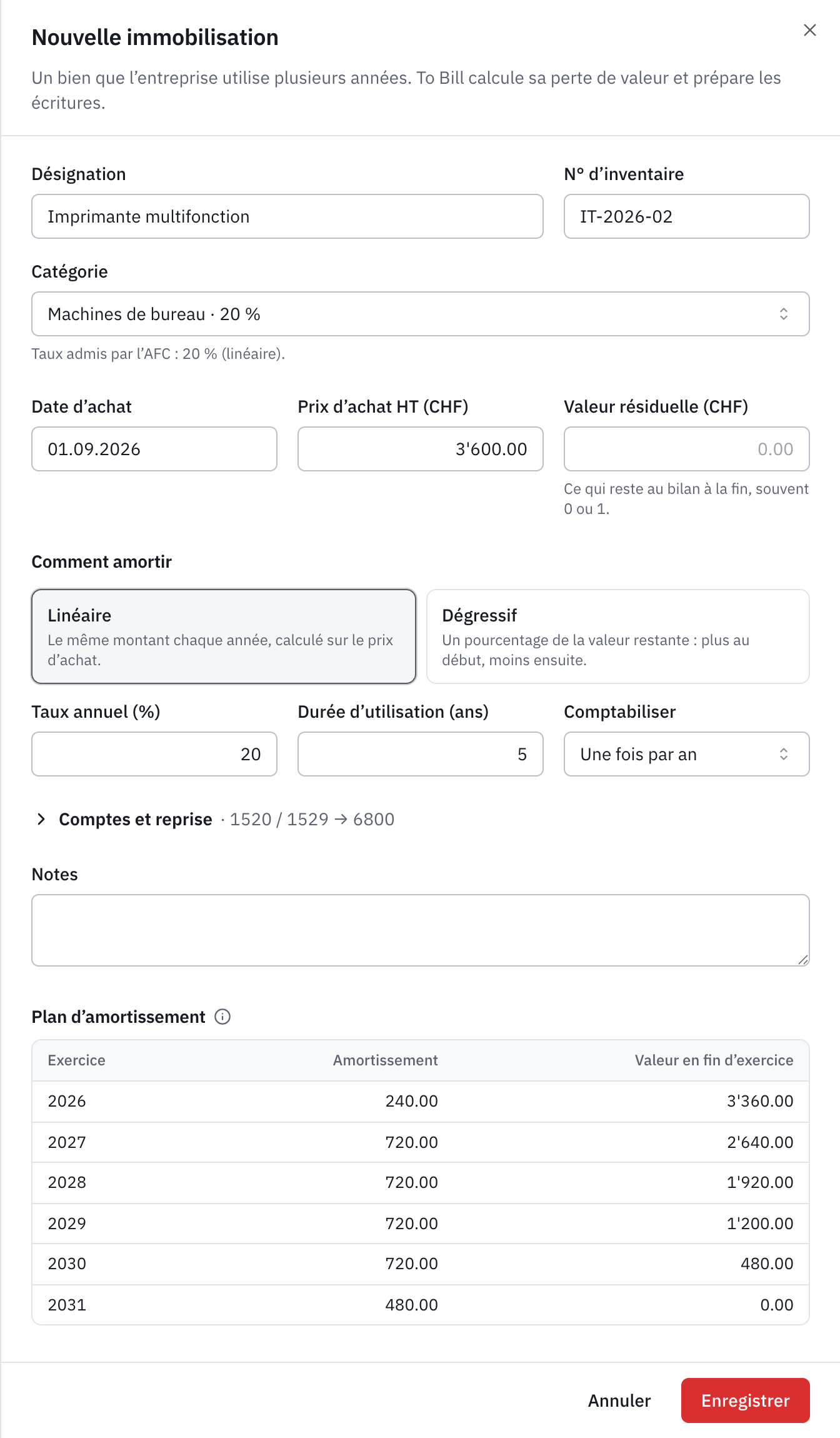Click the 1520 / 1529 → 6800 accounts summary
840x1438 pixels.
[x=312, y=819]
